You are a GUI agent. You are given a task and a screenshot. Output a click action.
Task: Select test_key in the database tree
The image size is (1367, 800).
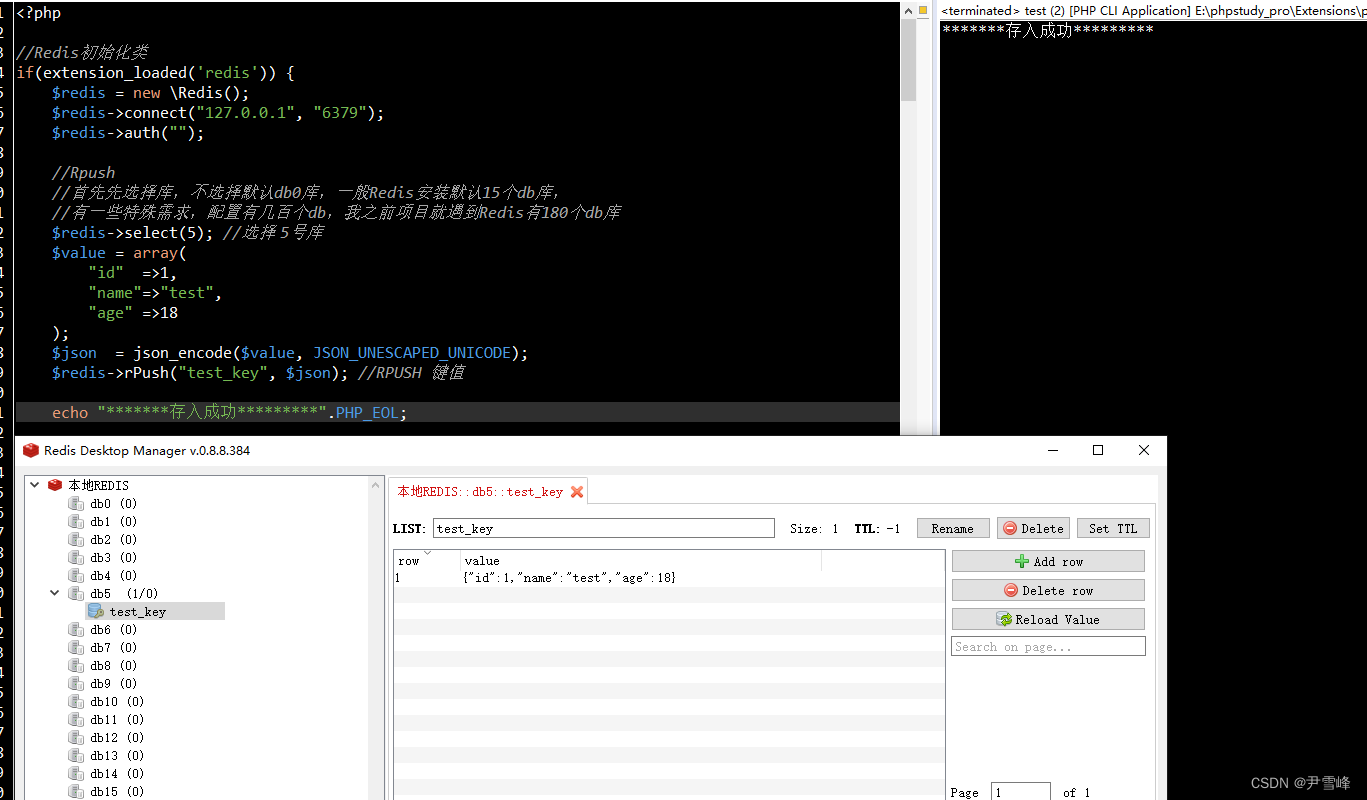(x=138, y=611)
